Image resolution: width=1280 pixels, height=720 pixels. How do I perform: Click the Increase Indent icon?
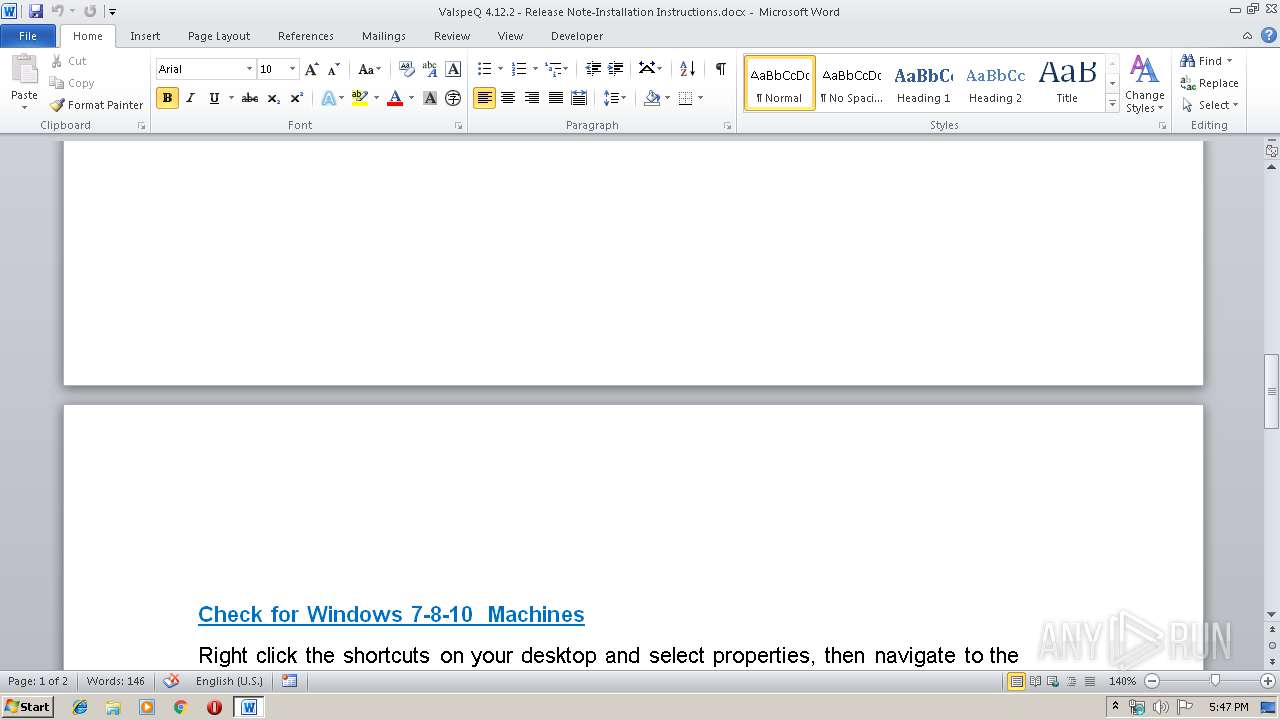pyautogui.click(x=616, y=69)
